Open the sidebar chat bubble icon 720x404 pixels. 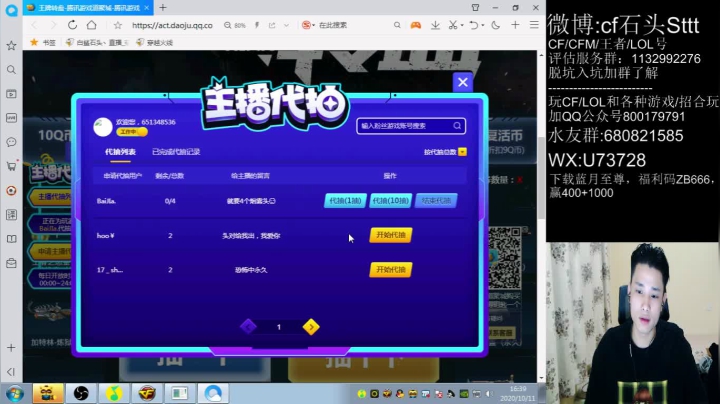tap(11, 142)
